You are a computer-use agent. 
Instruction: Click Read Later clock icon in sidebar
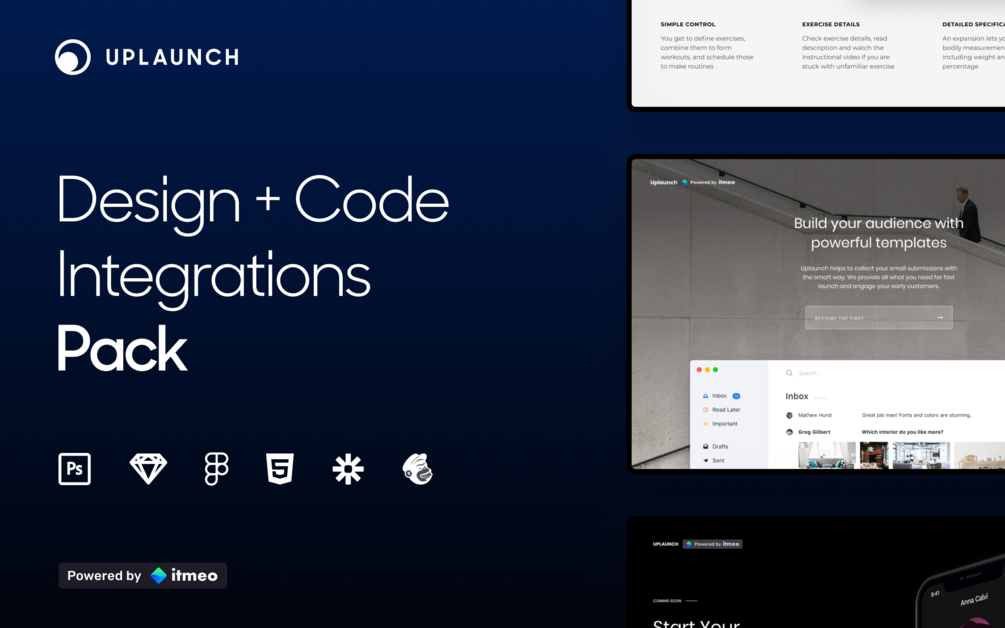click(x=706, y=410)
